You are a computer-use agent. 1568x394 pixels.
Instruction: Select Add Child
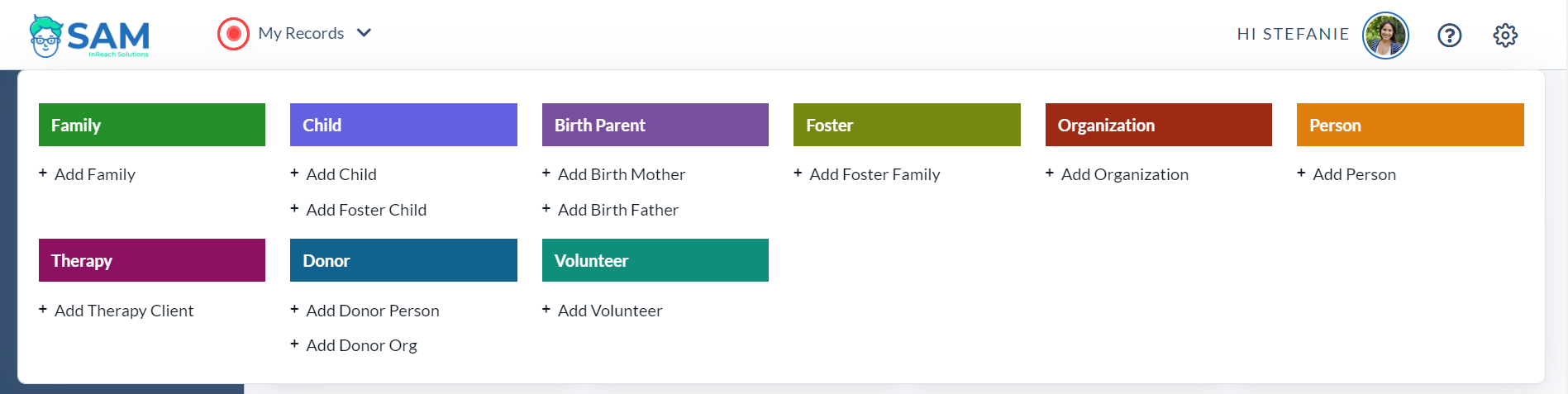point(341,174)
